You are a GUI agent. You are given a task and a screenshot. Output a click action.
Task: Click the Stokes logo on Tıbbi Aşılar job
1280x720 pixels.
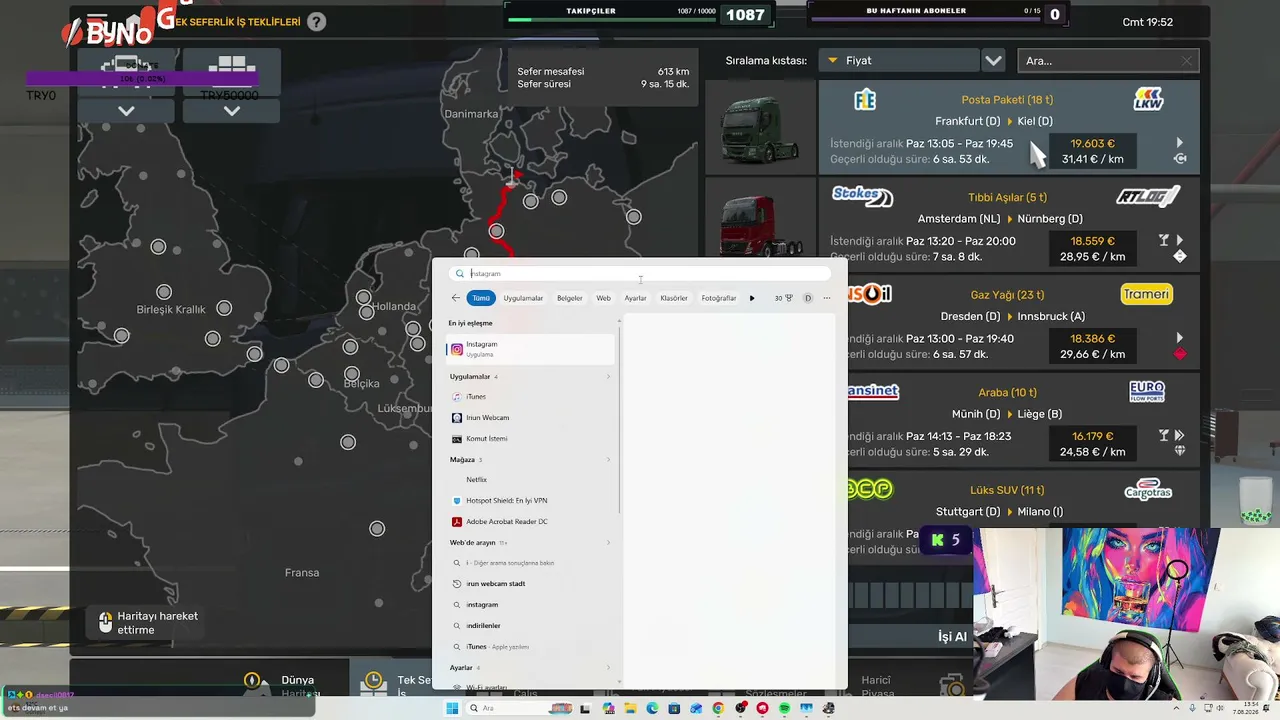(x=862, y=196)
